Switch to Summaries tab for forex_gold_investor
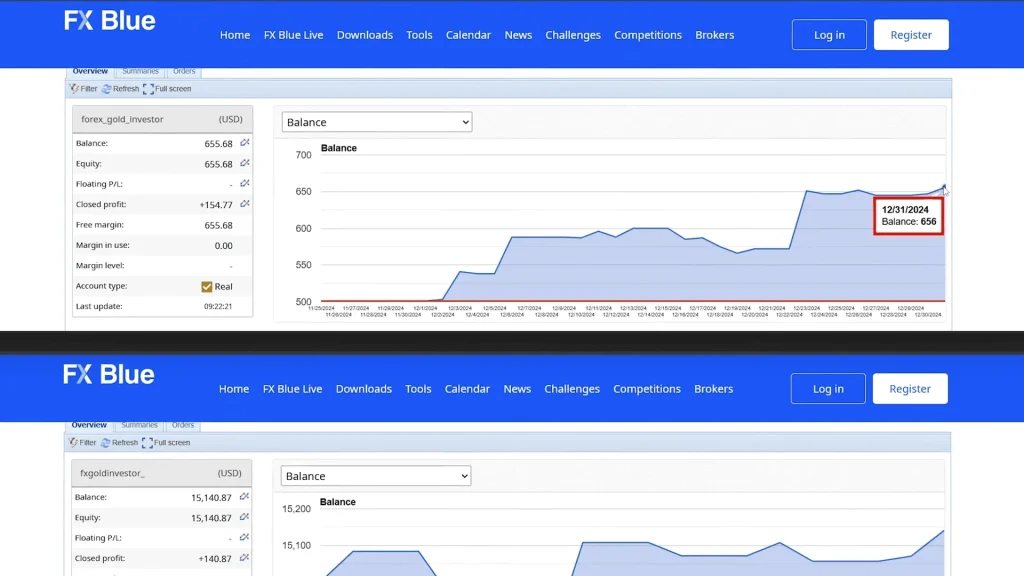The height and width of the screenshot is (576, 1024). tap(139, 72)
